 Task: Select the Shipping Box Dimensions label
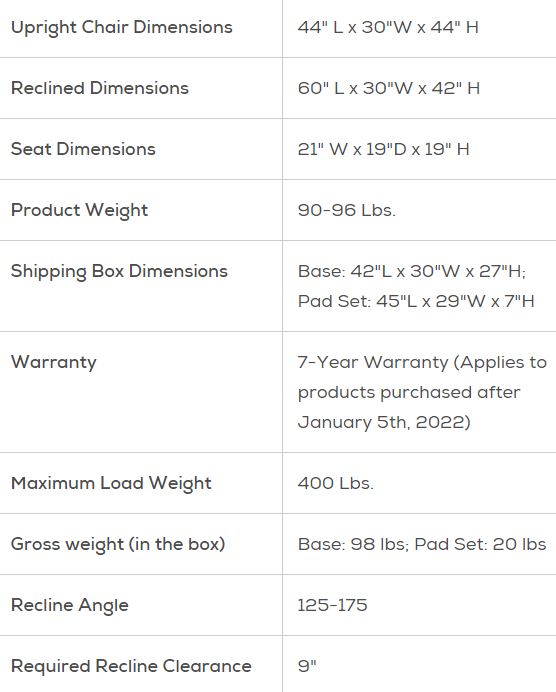(119, 271)
